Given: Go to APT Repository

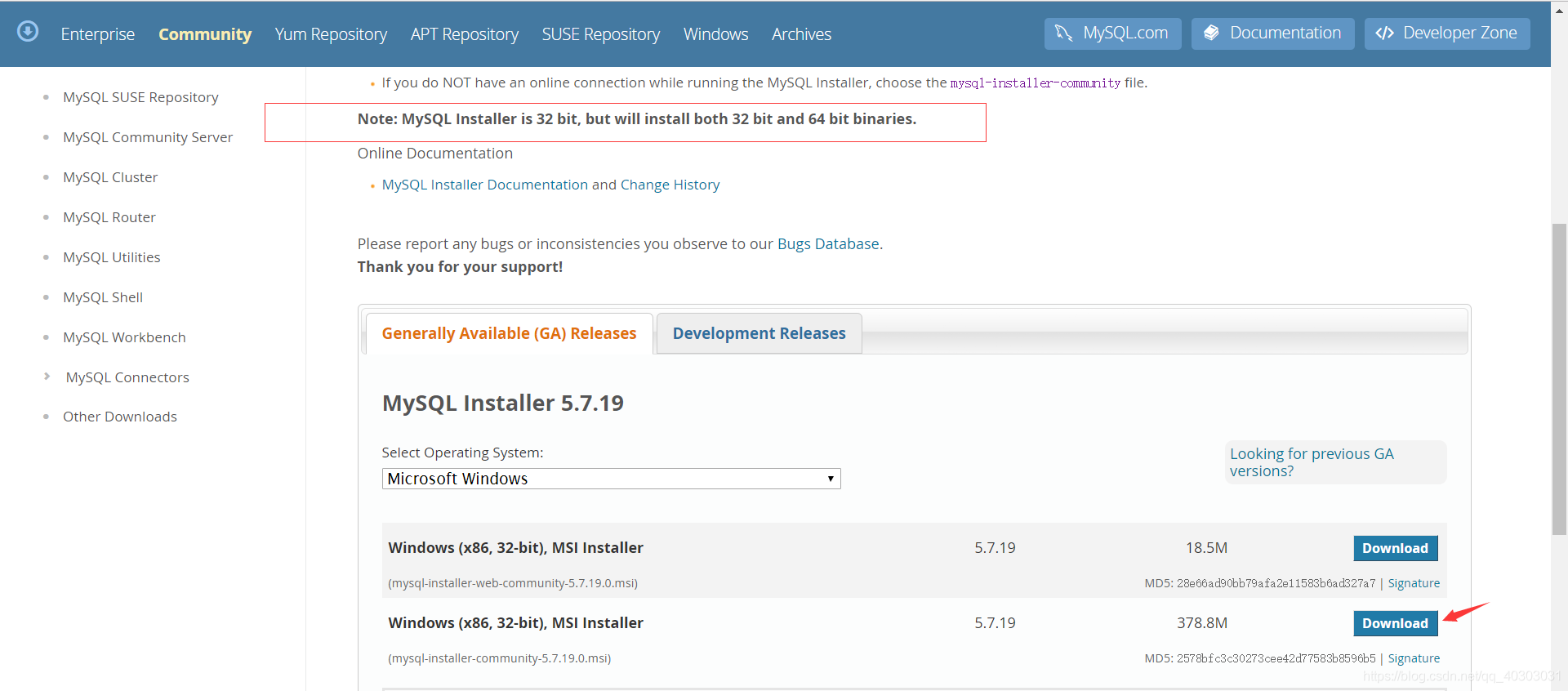Looking at the screenshot, I should point(465,34).
